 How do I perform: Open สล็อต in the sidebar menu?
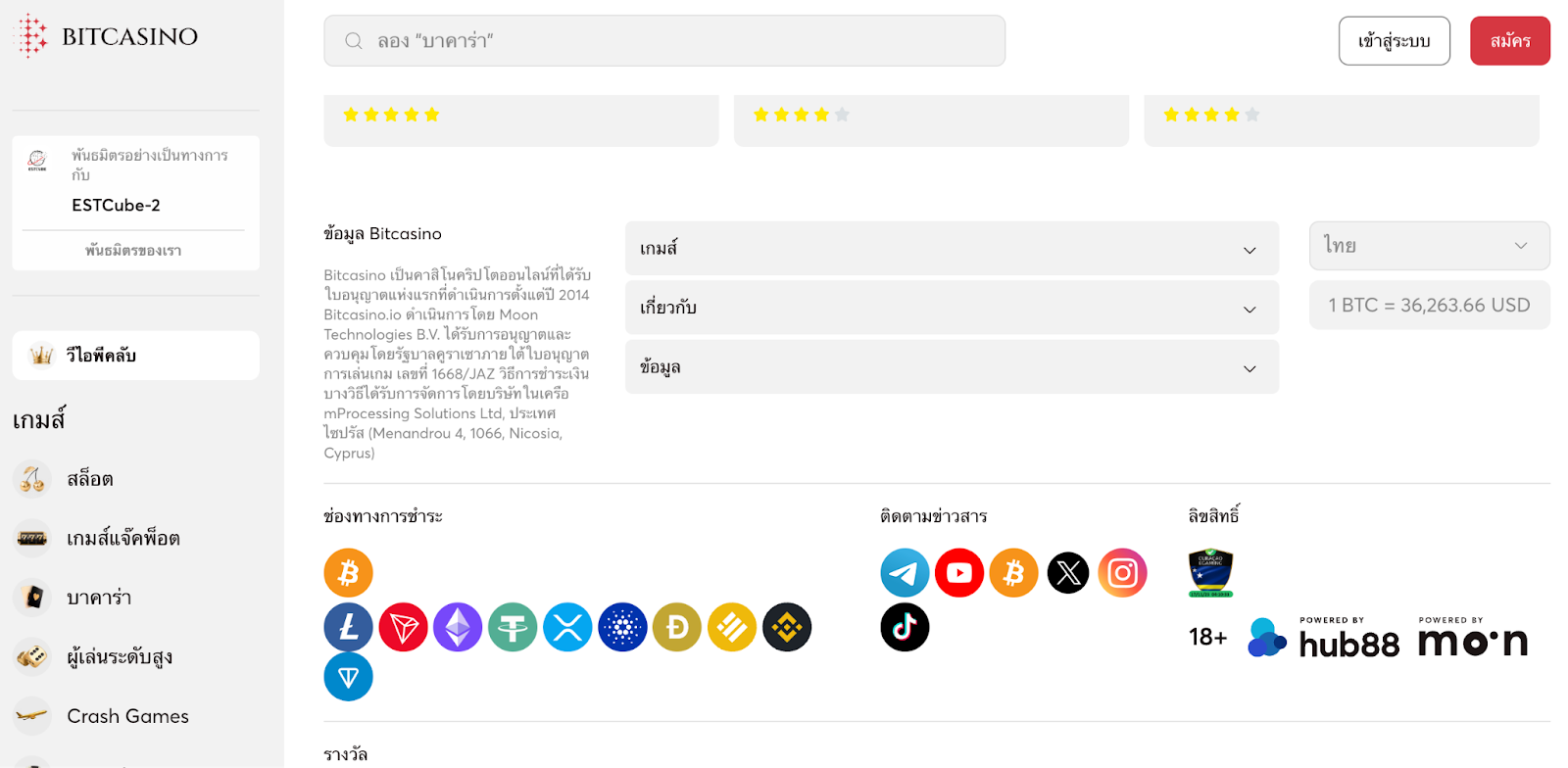click(90, 479)
